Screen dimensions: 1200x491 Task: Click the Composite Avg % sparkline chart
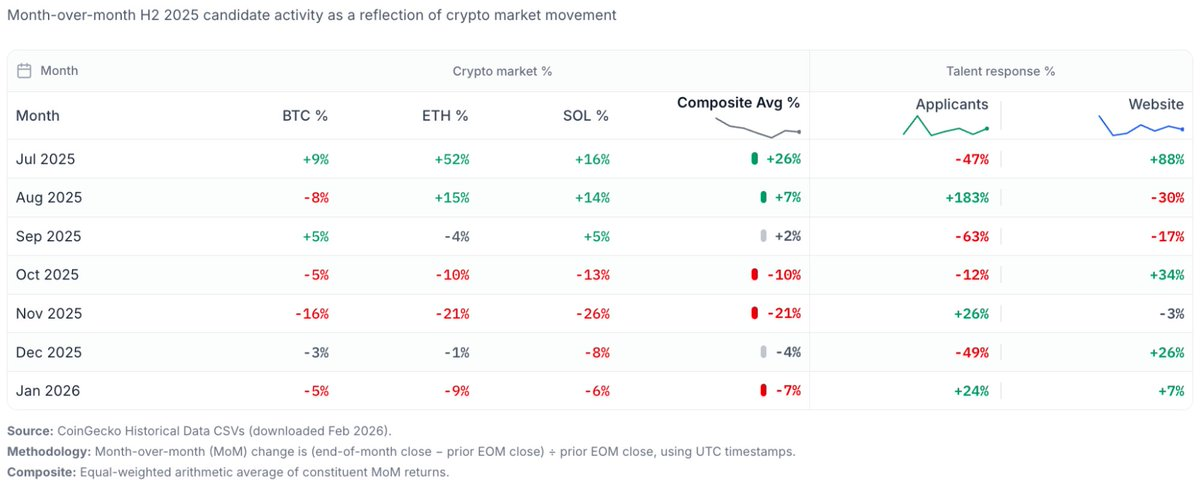pyautogui.click(x=758, y=127)
